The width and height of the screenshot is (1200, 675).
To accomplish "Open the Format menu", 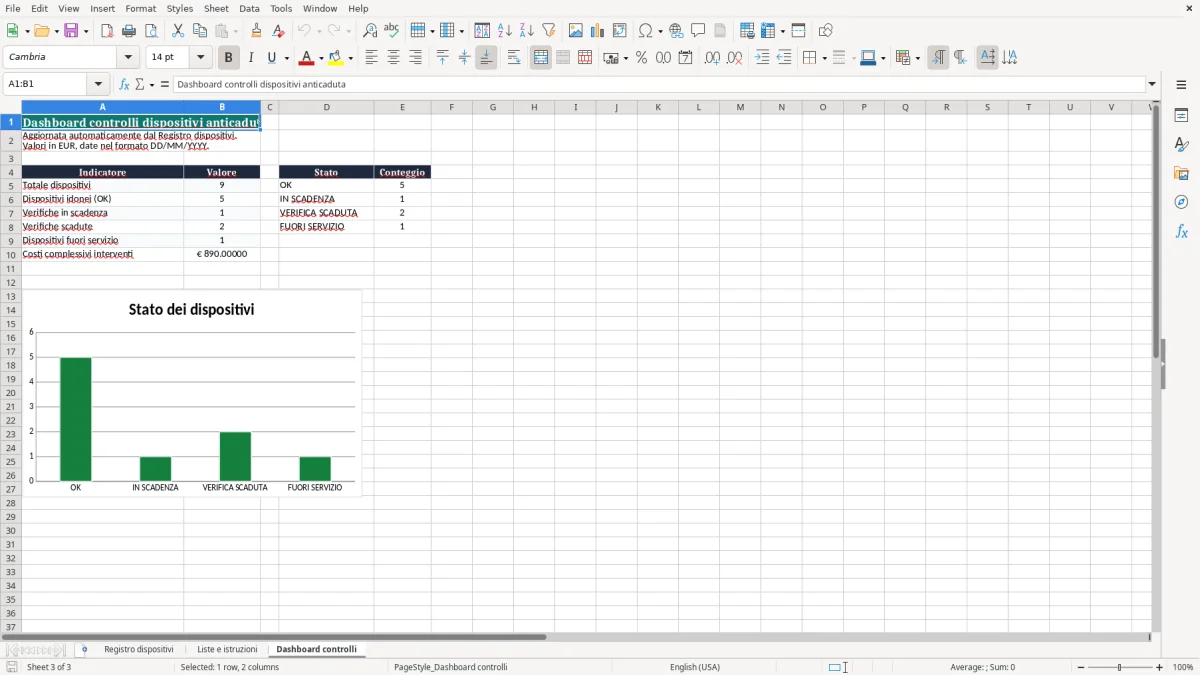I will tap(140, 8).
